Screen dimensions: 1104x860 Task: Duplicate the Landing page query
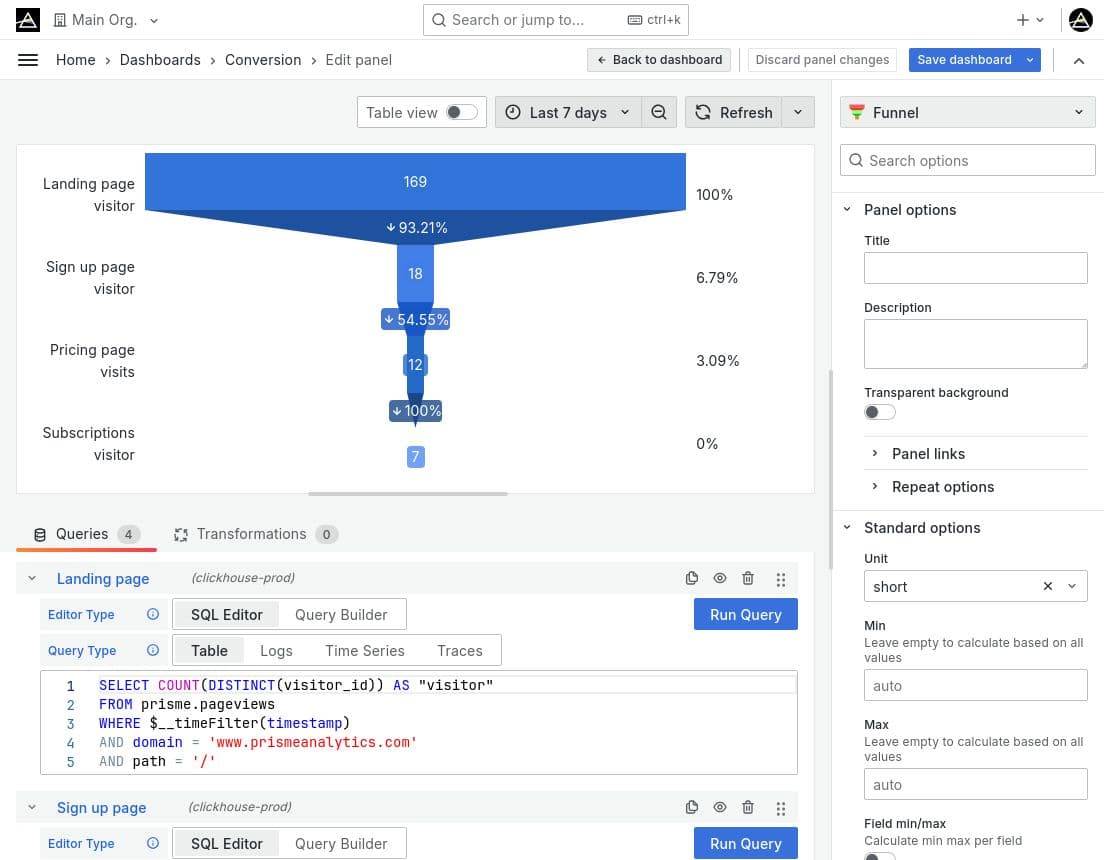point(691,578)
